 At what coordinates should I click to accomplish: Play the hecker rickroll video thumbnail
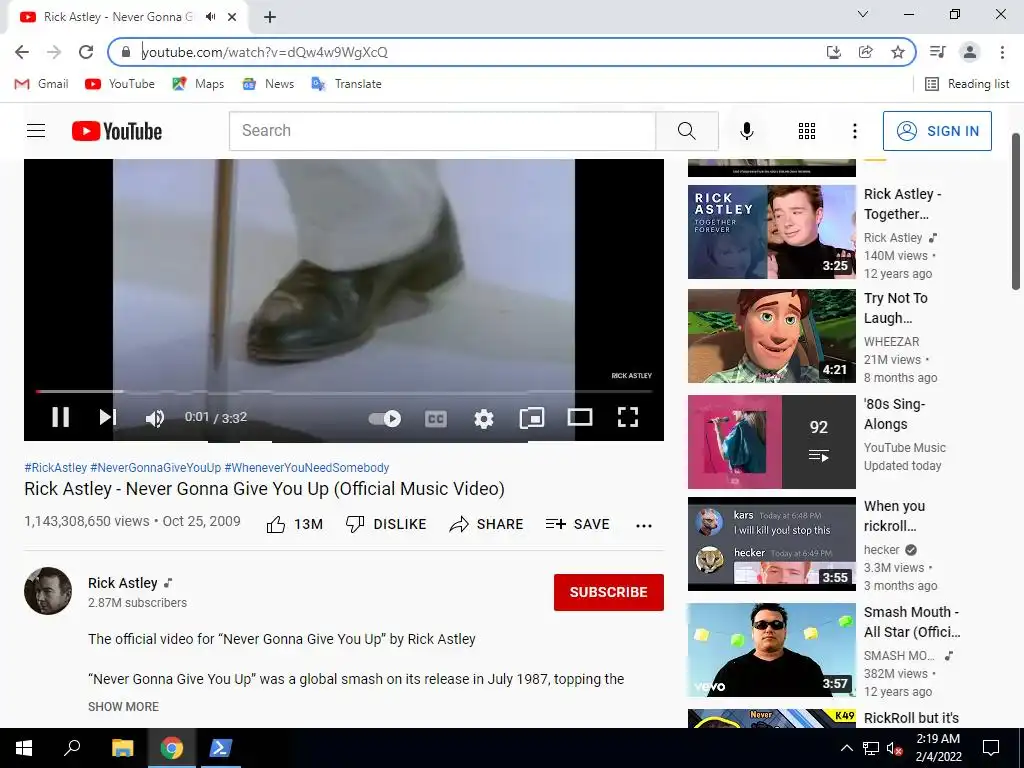click(771, 544)
